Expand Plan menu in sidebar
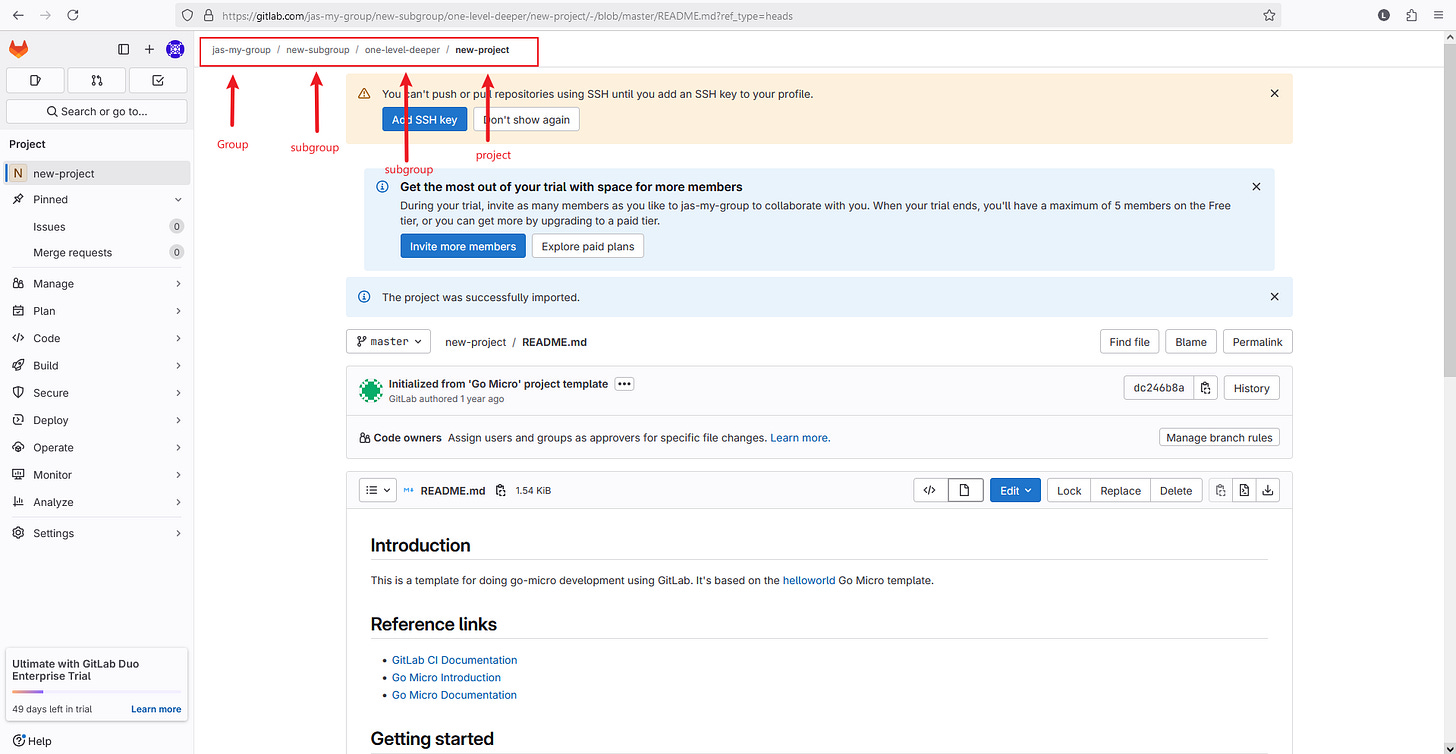The image size is (1456, 754). pyautogui.click(x=97, y=311)
